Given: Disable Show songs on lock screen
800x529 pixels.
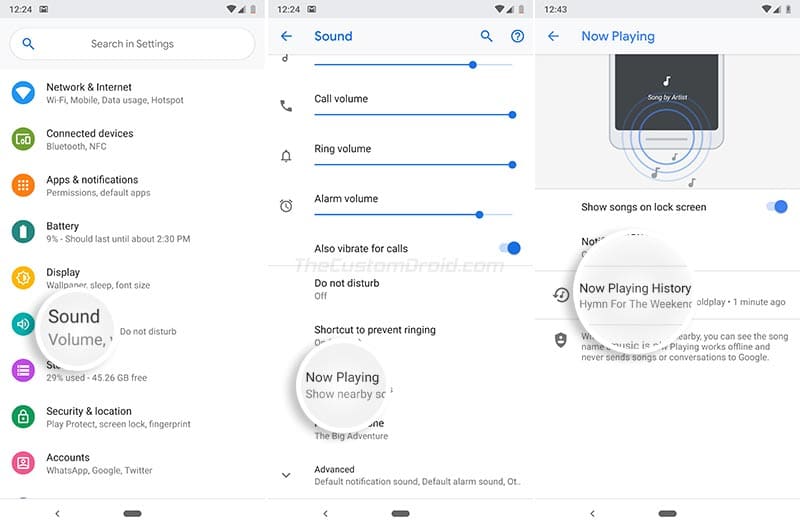Looking at the screenshot, I should pos(777,207).
